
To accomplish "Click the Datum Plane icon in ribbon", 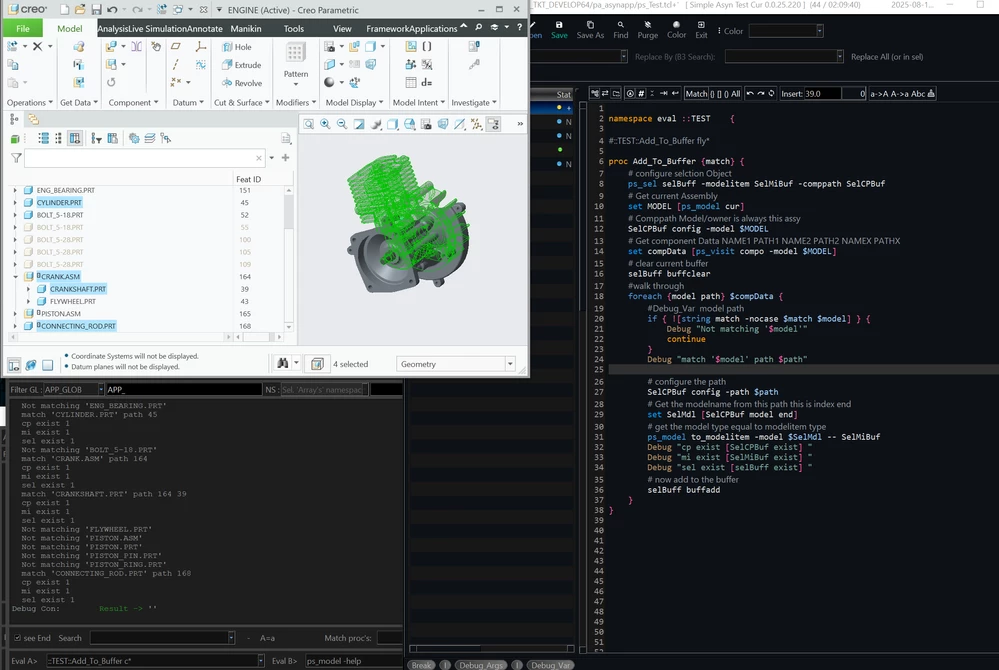I will click(176, 46).
